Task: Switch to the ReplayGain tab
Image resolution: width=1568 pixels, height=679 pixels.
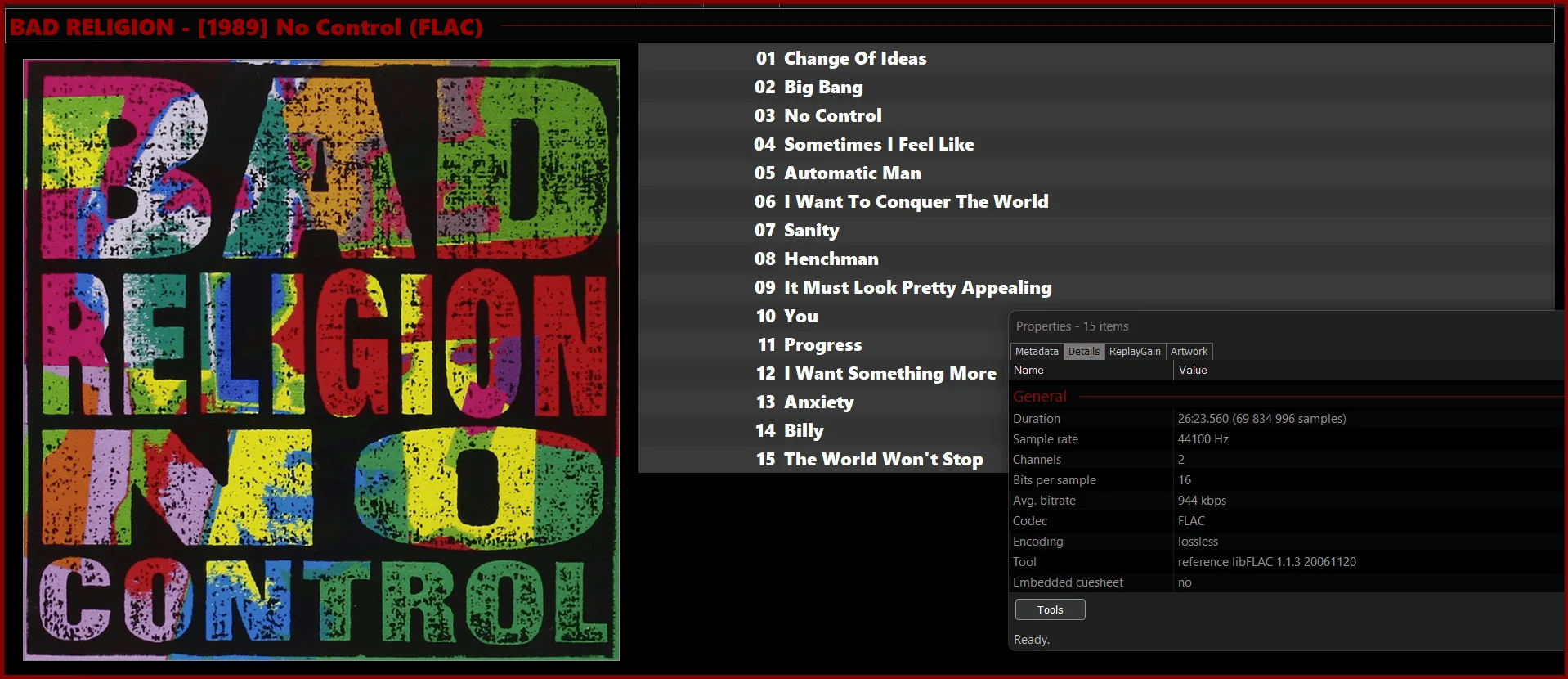Action: [1135, 351]
